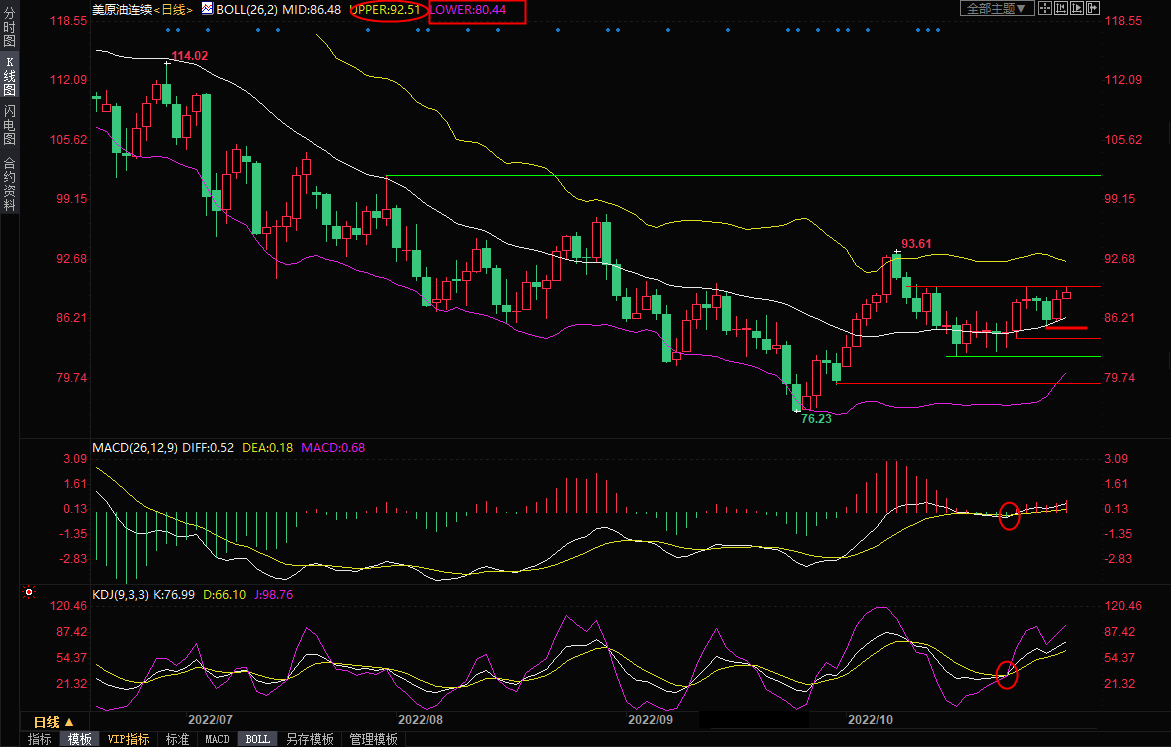Open the 全部主题 dropdown
The height and width of the screenshot is (747, 1171).
[997, 8]
